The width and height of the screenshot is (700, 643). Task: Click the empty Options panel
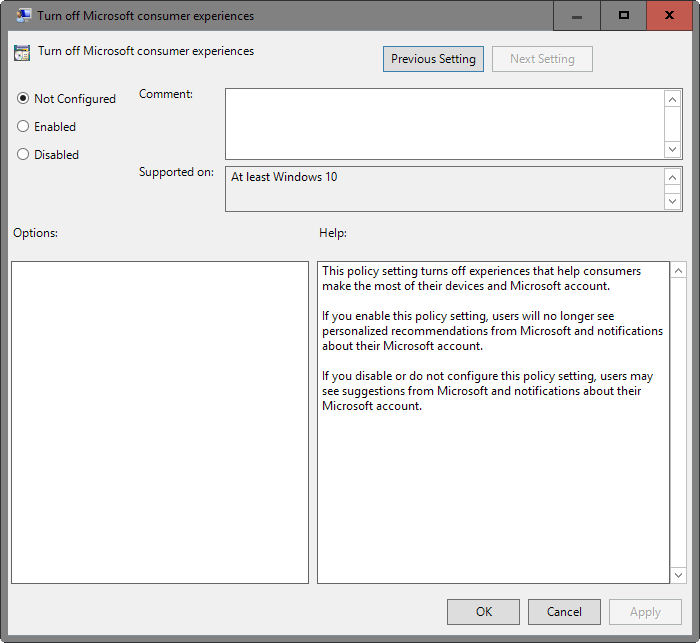point(160,422)
